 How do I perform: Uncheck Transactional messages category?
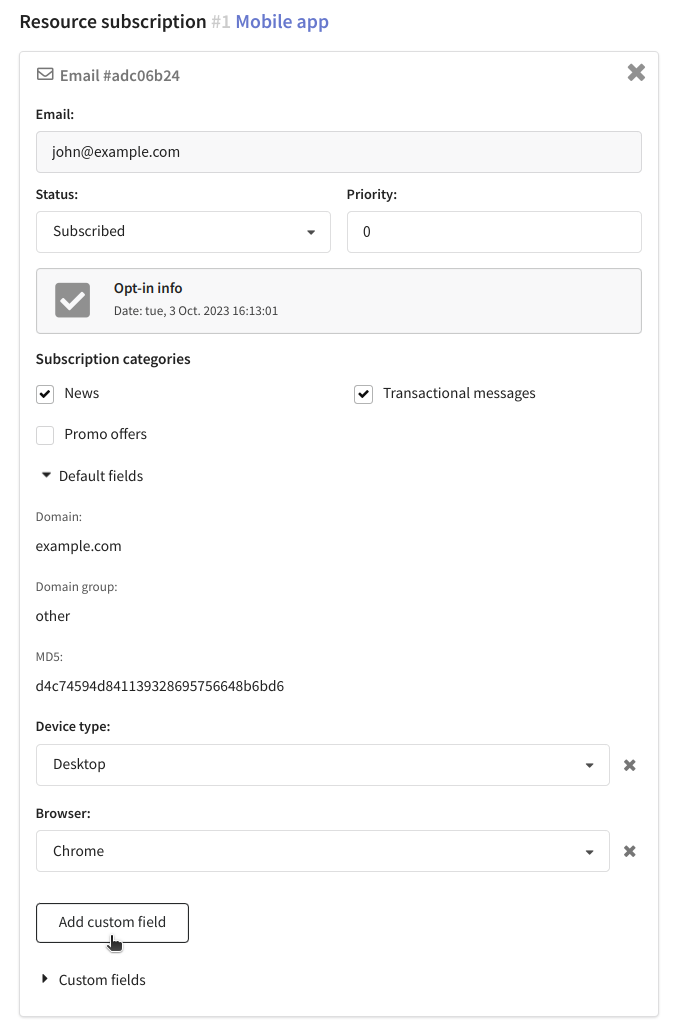(x=363, y=394)
